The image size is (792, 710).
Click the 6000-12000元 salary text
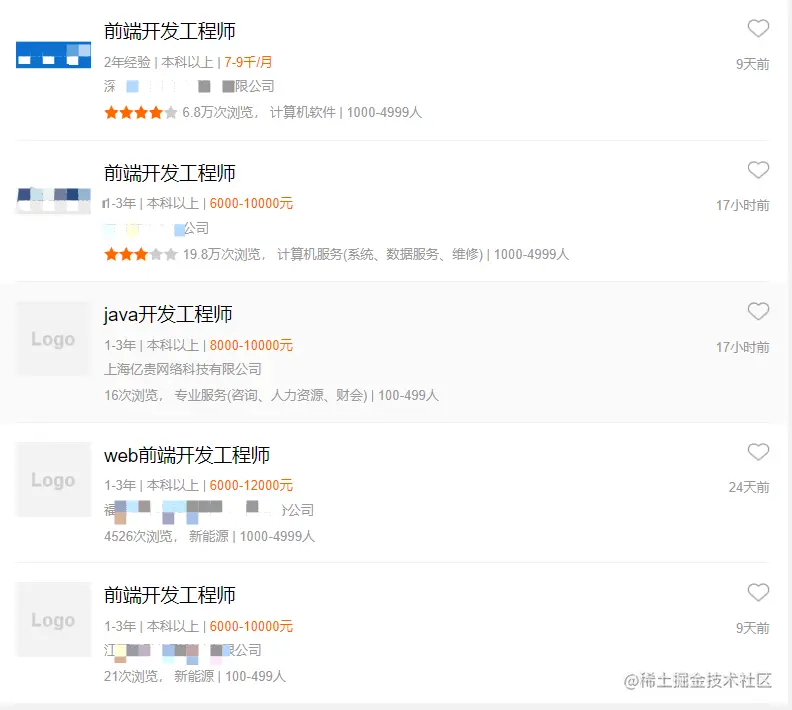[x=251, y=485]
